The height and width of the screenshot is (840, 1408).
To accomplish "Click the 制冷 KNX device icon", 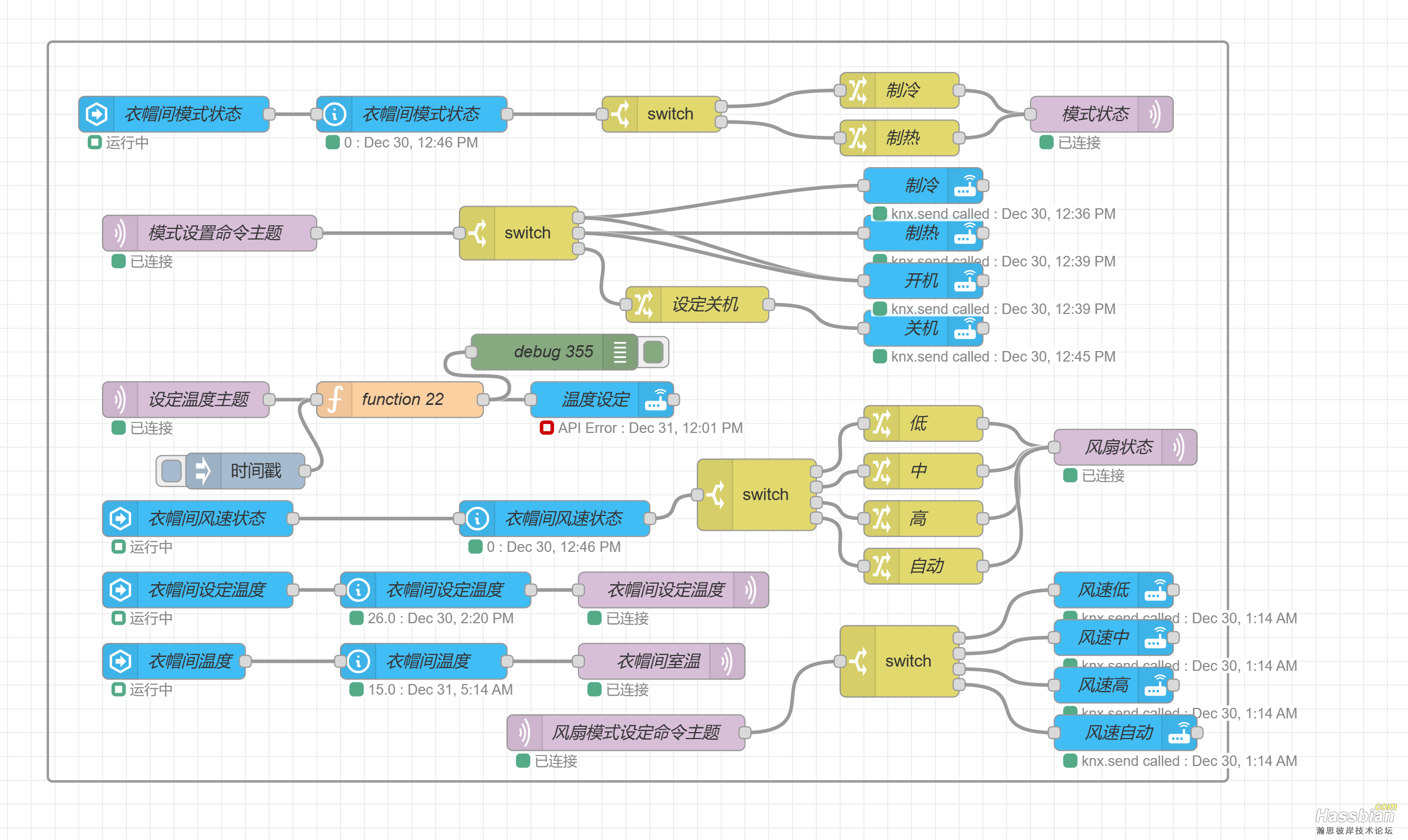I will coord(965,186).
